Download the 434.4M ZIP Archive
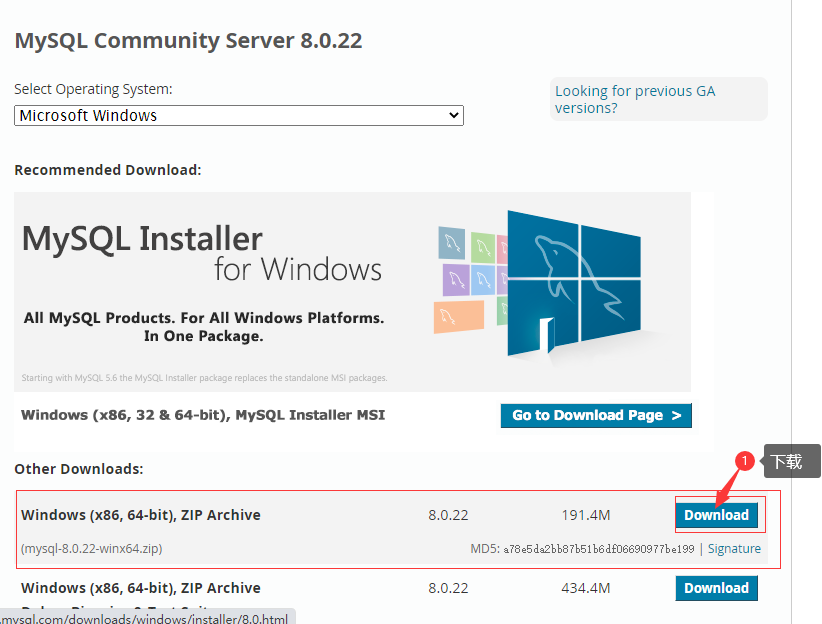The width and height of the screenshot is (822, 624). tap(716, 588)
